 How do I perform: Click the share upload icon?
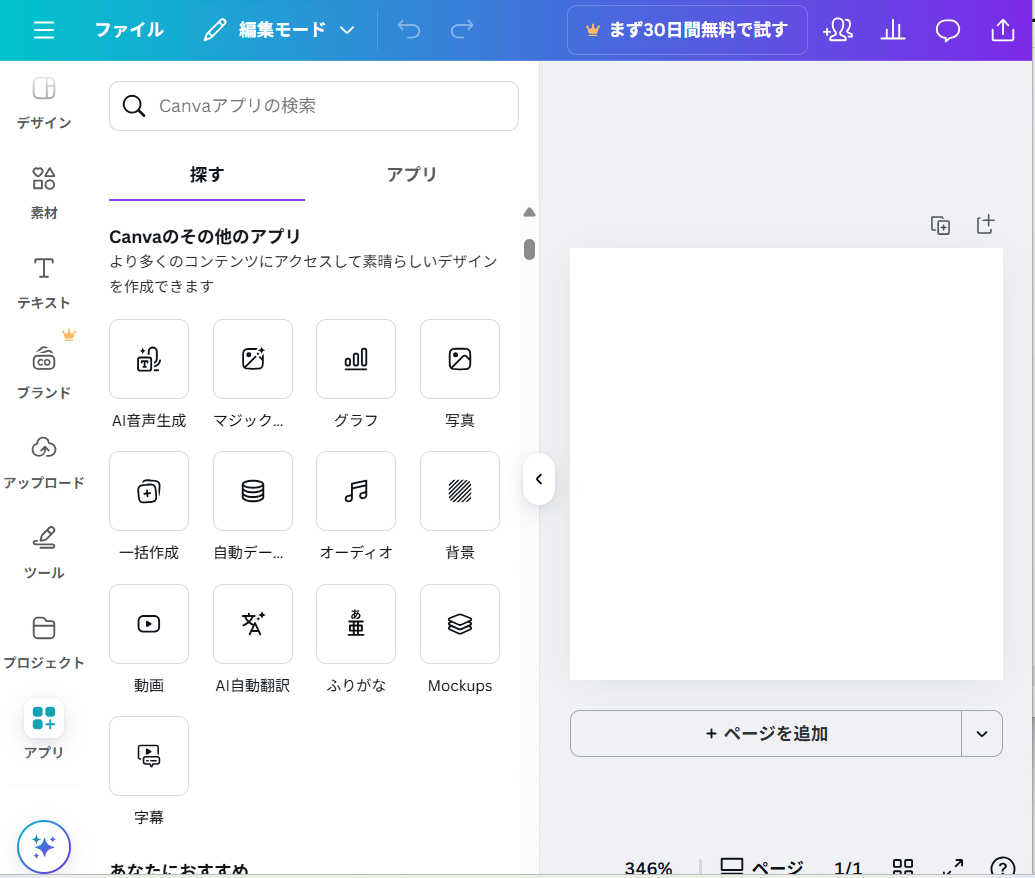click(x=1003, y=30)
